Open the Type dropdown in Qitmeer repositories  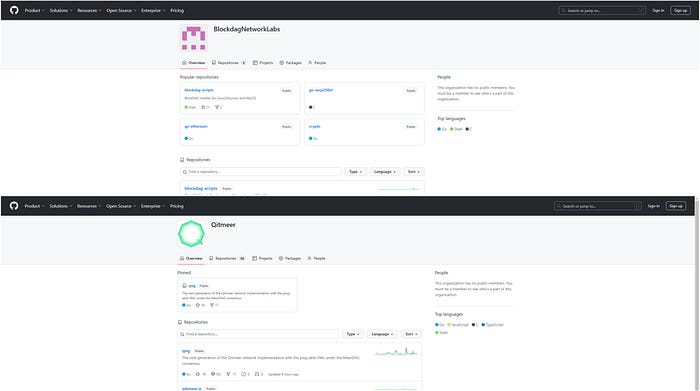pyautogui.click(x=353, y=334)
